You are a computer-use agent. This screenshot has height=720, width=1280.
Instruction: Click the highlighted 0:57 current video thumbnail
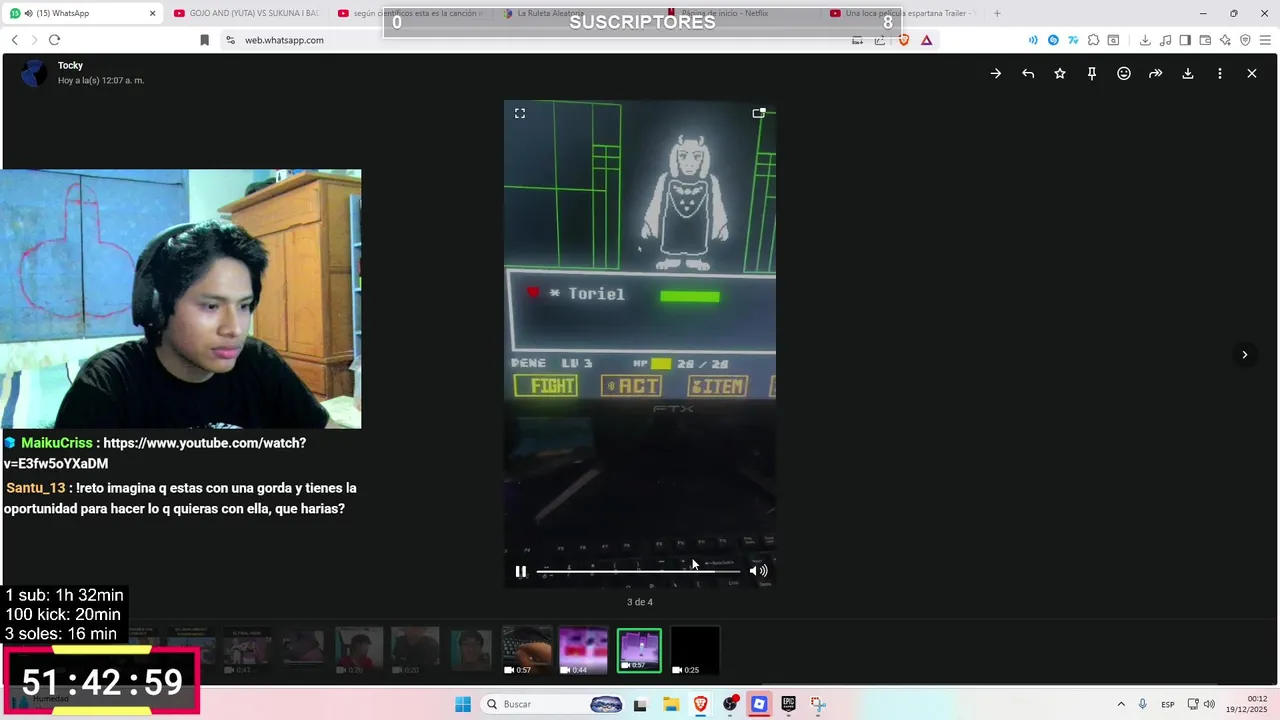(639, 651)
